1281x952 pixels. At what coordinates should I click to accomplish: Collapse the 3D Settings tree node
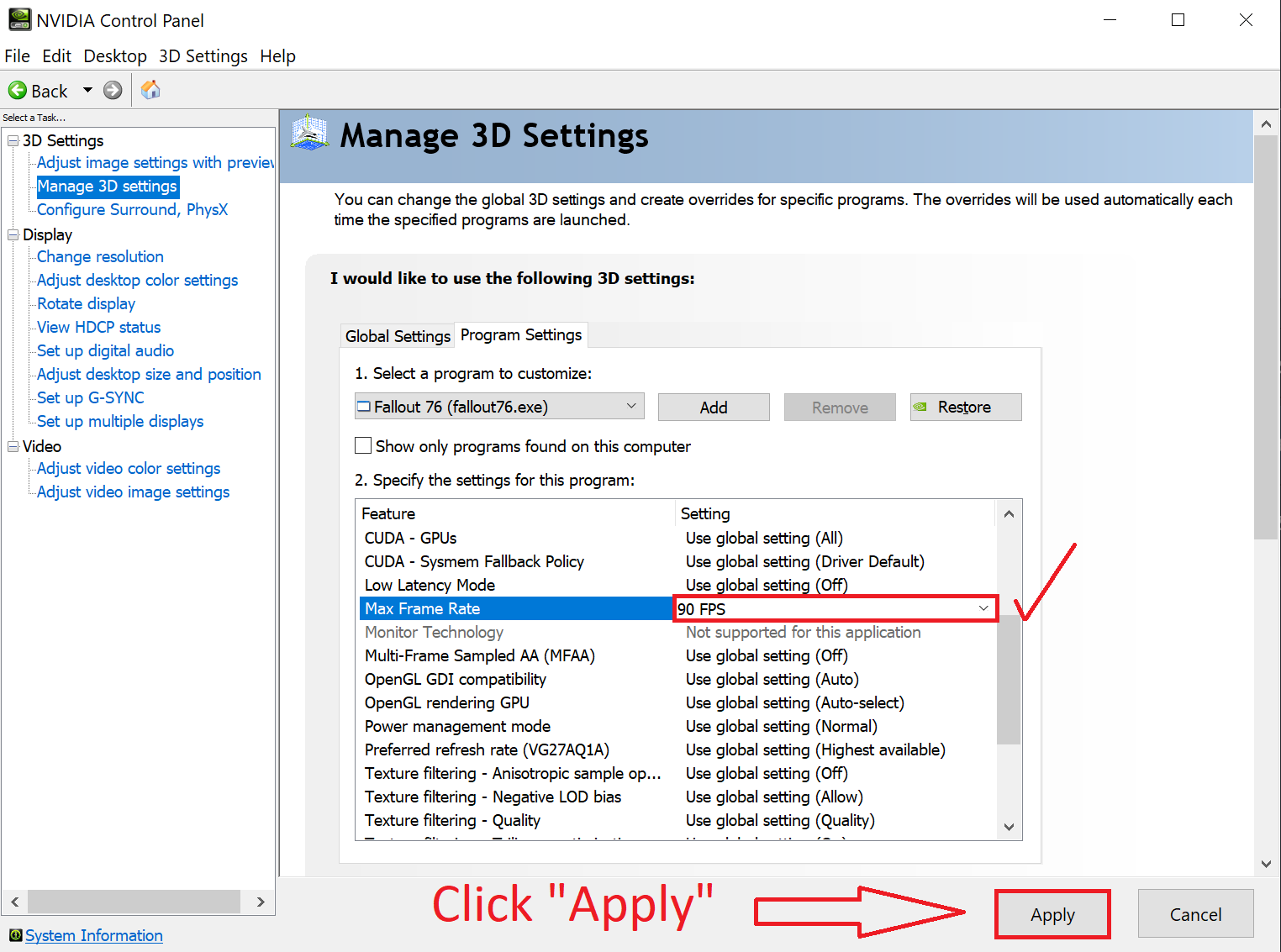[x=13, y=140]
